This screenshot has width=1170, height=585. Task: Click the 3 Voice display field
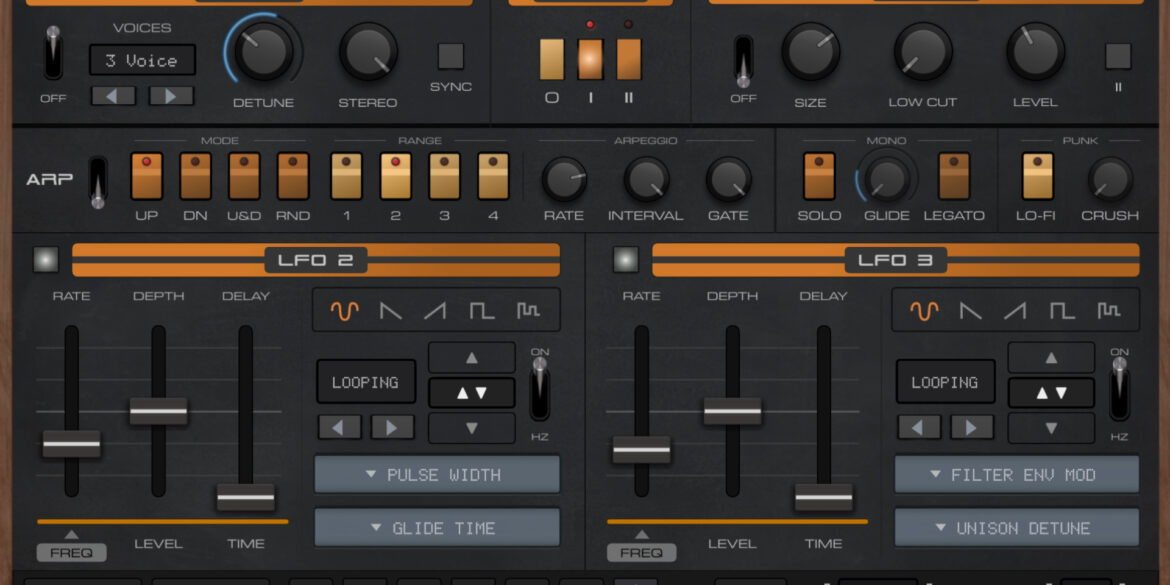[142, 60]
